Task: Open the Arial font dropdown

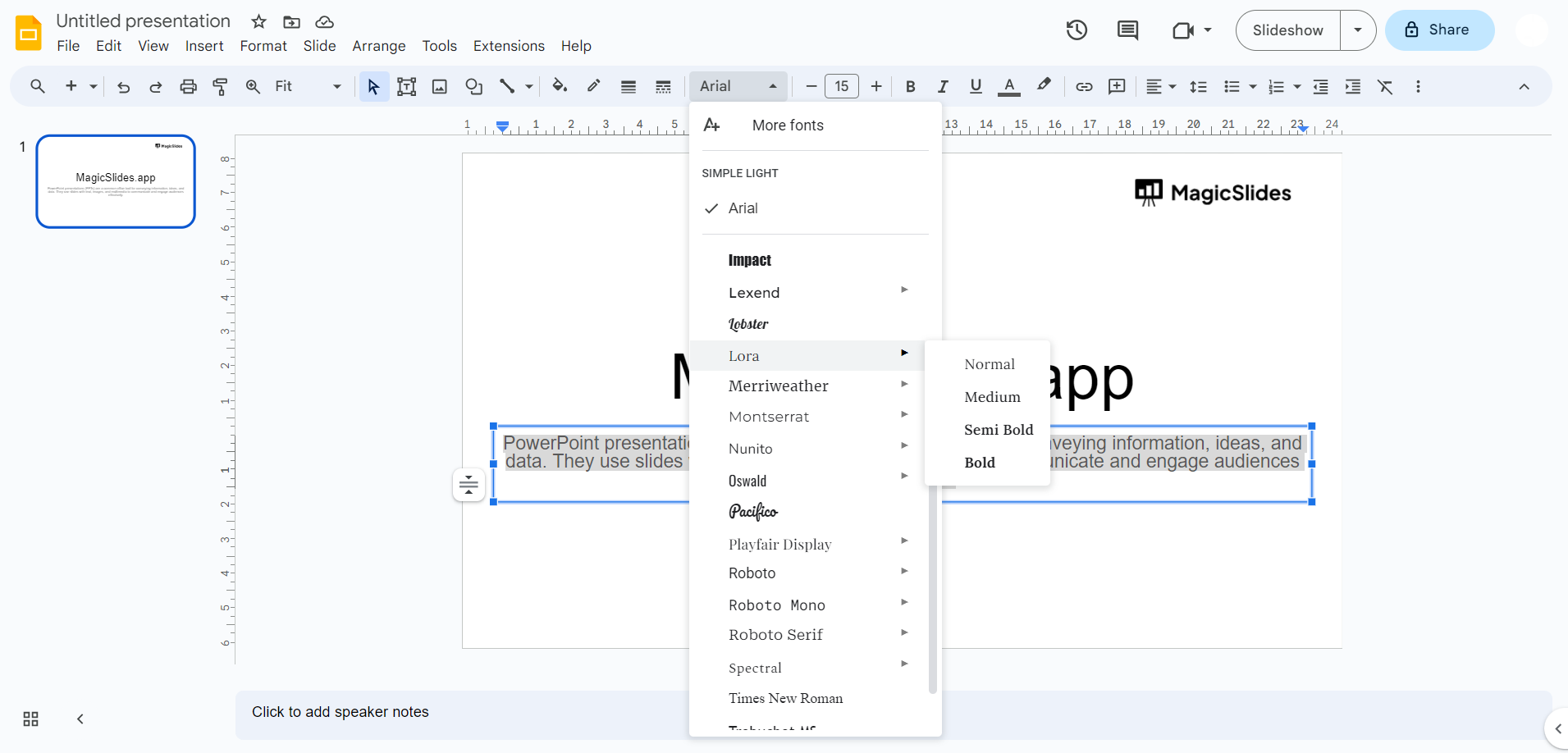Action: pos(738,86)
